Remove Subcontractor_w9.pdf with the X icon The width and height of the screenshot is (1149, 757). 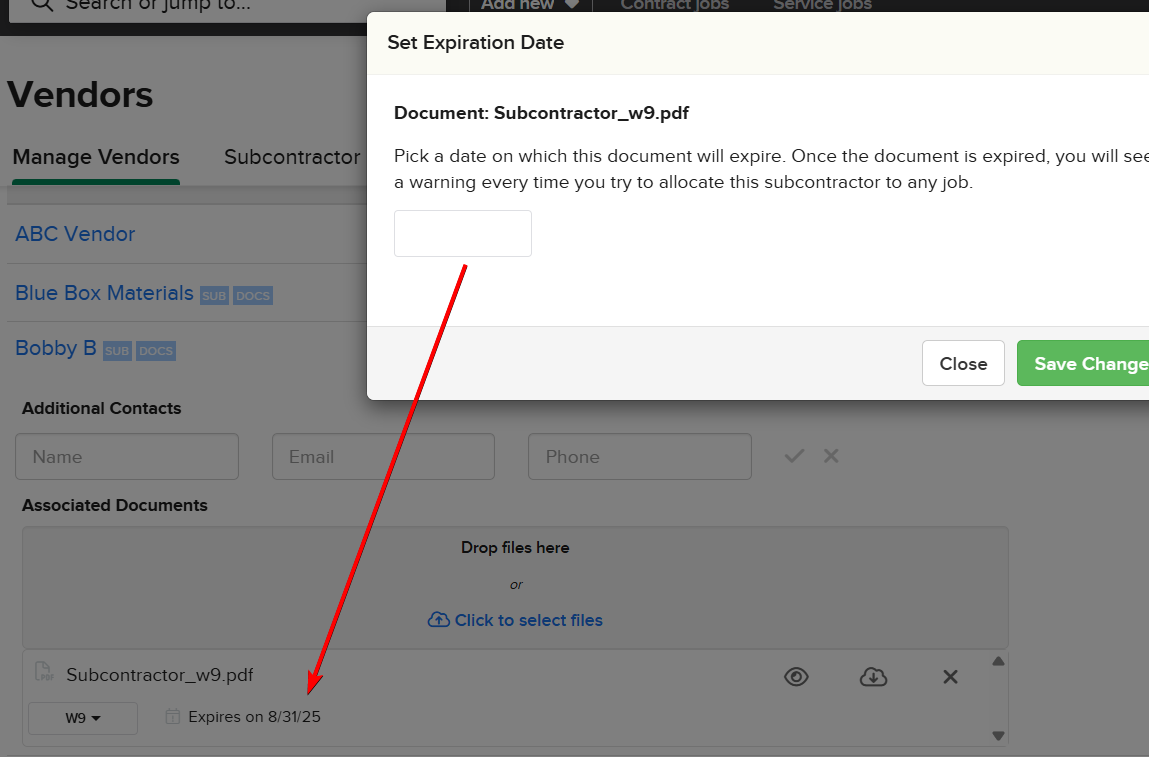[x=950, y=677]
